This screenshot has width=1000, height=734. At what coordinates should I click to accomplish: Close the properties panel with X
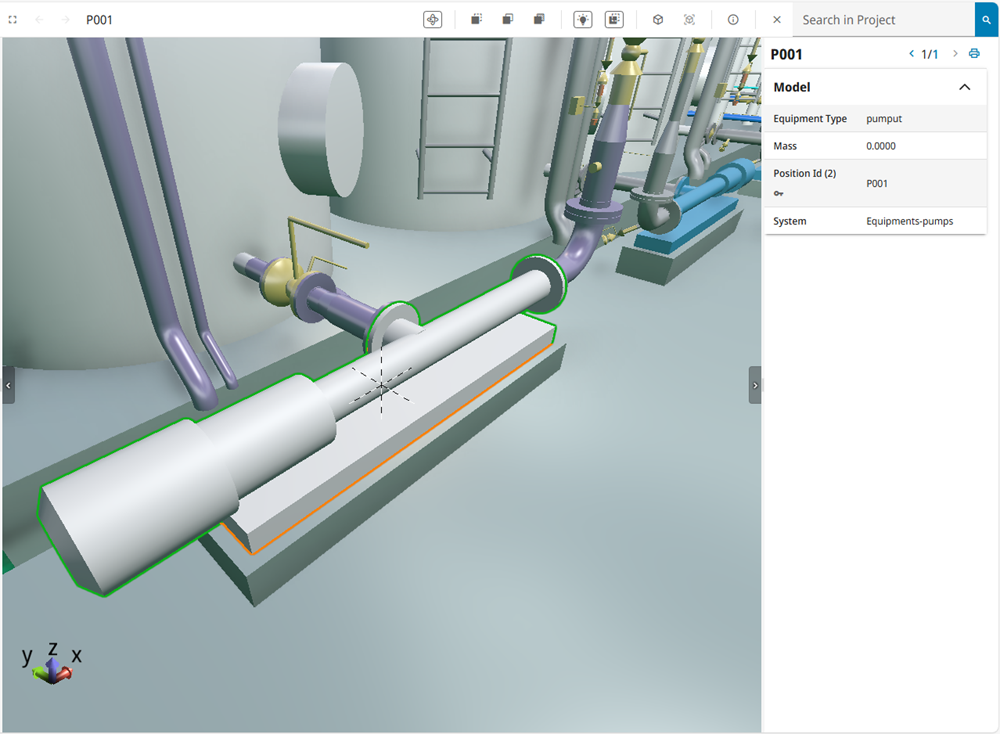pyautogui.click(x=777, y=20)
